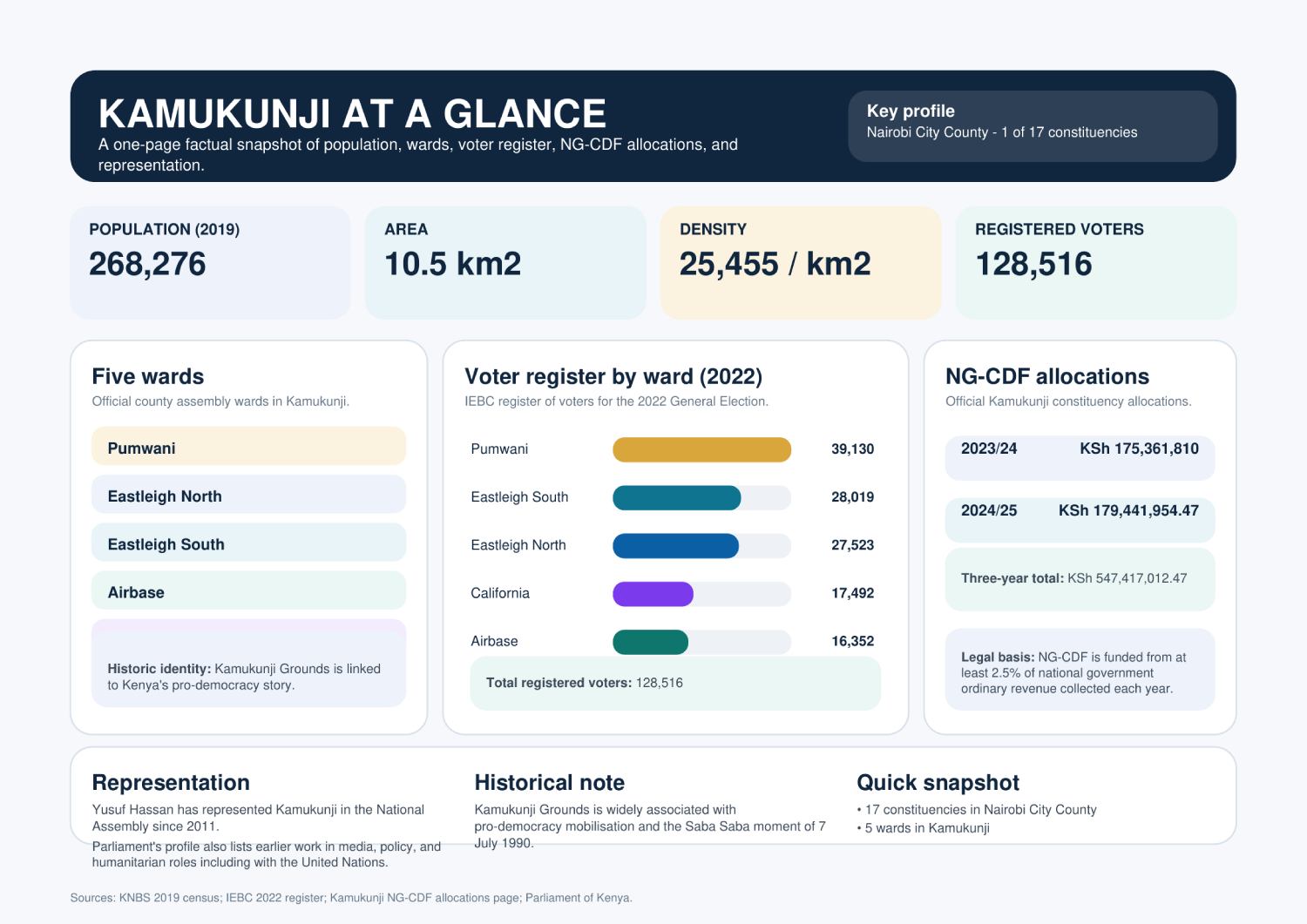Click the teal Airbase voter bar
The width and height of the screenshot is (1307, 924).
(x=650, y=641)
